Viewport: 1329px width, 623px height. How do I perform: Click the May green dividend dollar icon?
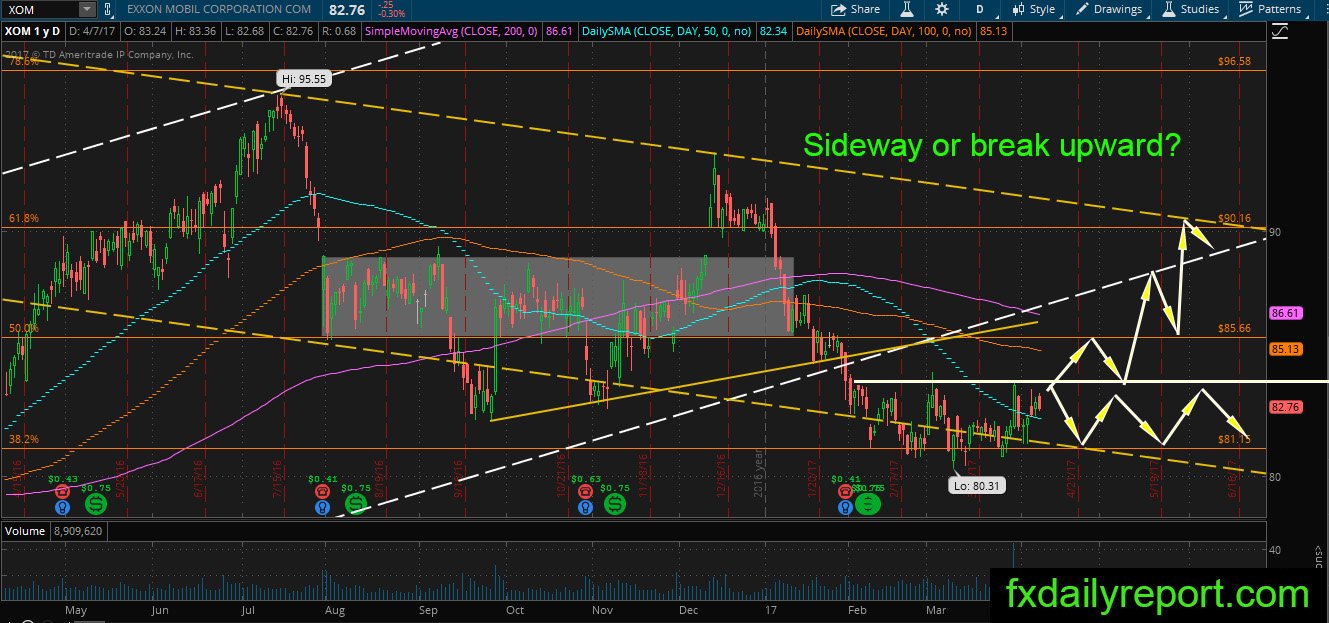click(94, 503)
